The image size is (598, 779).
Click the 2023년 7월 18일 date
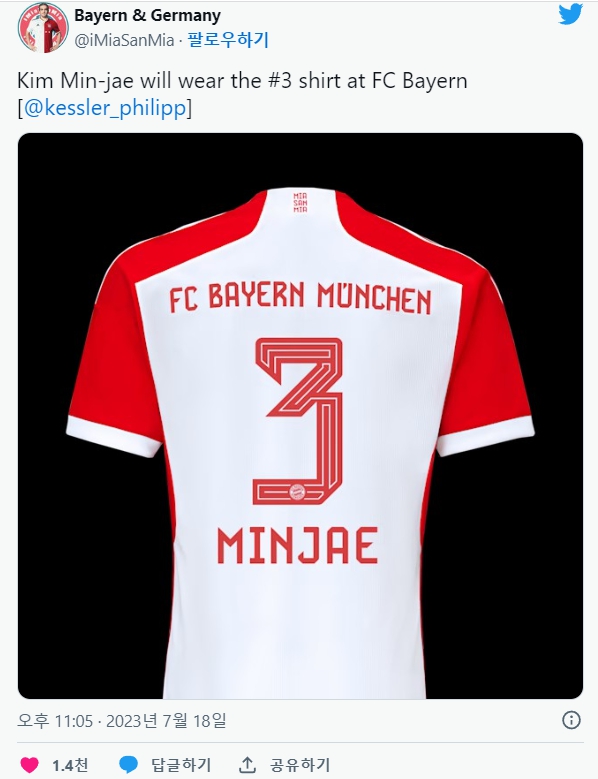coord(166,720)
